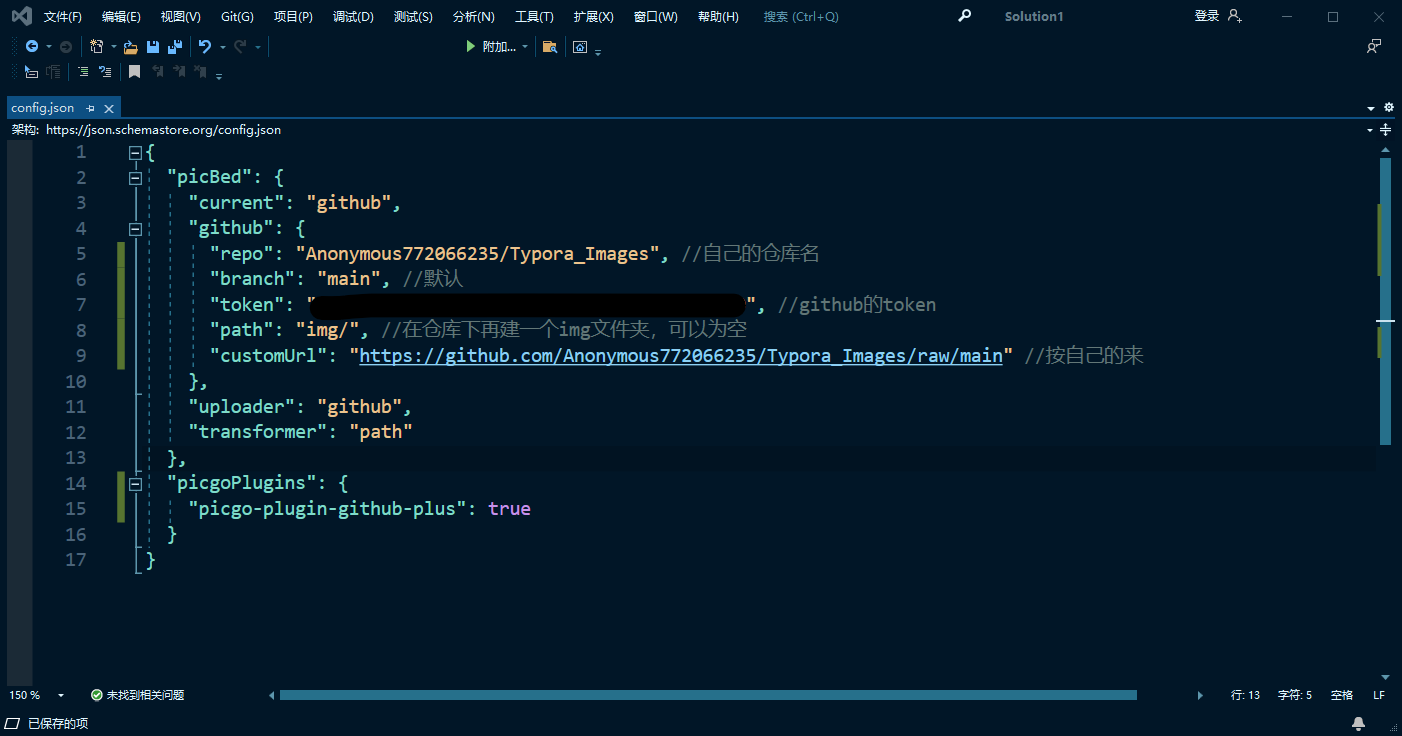Viewport: 1402px width, 736px height.
Task: Toggle bookmark on the current line
Action: coord(134,72)
